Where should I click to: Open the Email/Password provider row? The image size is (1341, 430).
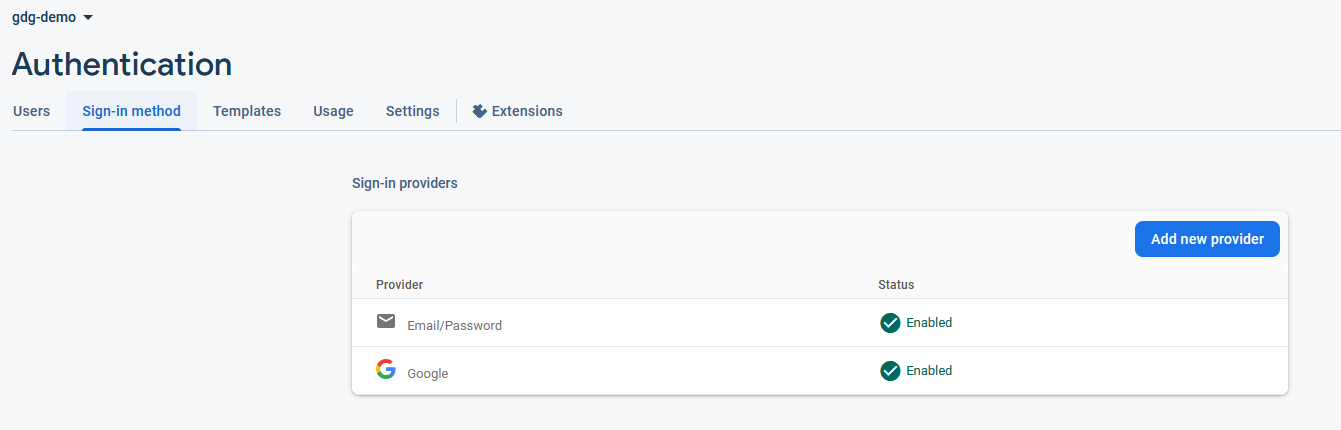point(454,325)
